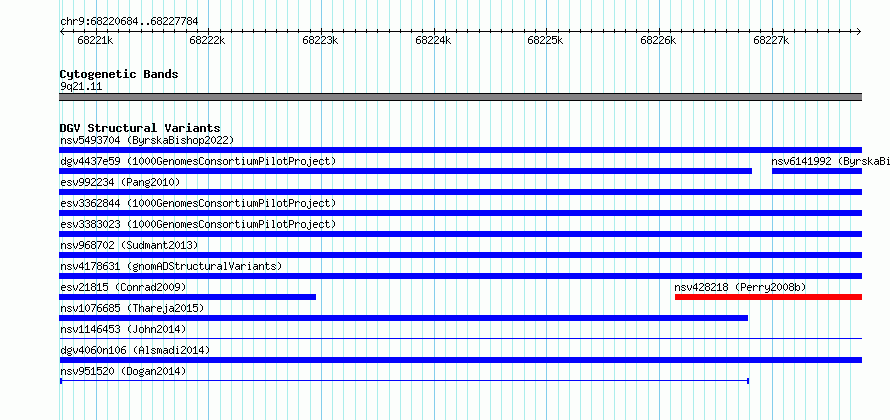Open esv3383023 variant label
The width and height of the screenshot is (890, 420).
coord(198,224)
